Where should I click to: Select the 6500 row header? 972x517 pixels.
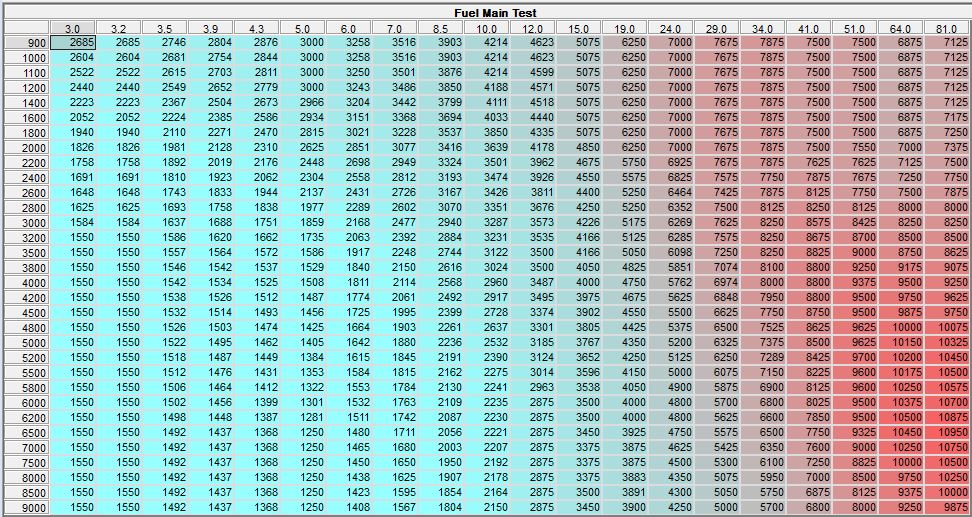click(x=27, y=433)
